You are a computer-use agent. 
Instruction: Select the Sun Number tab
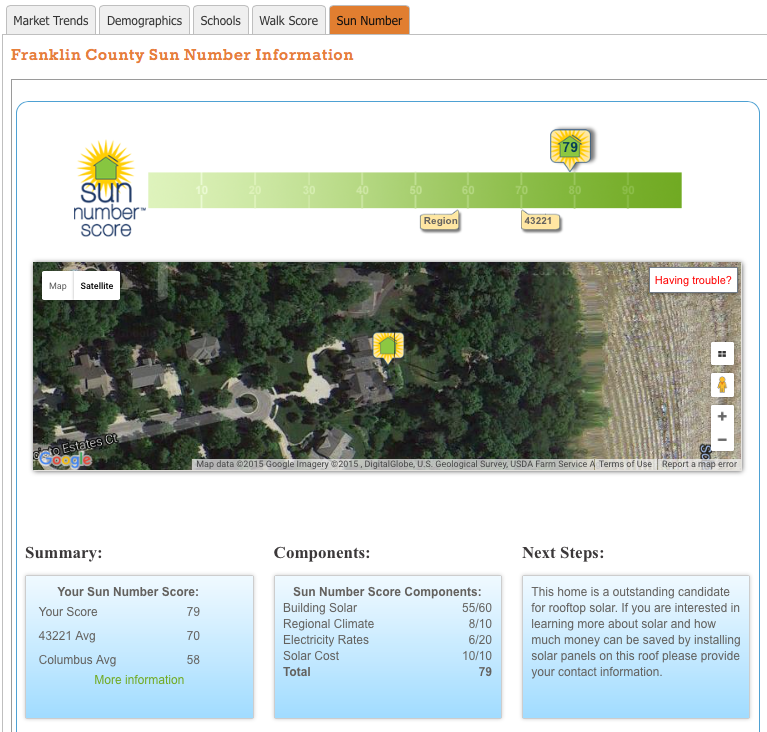[369, 21]
